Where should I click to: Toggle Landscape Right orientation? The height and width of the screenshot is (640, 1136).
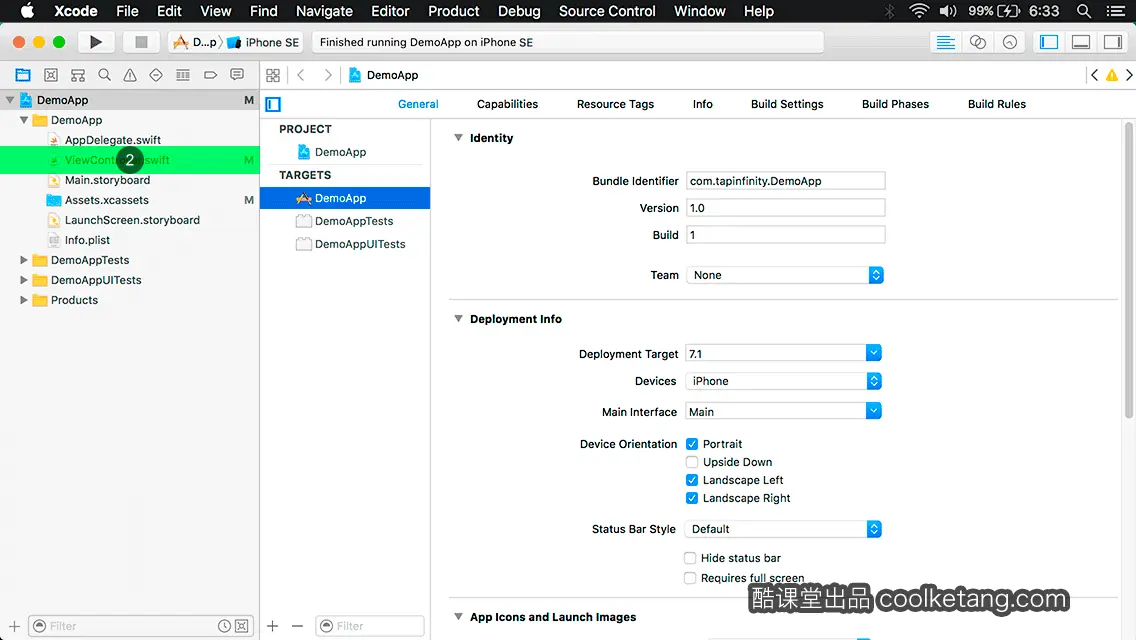[x=692, y=498]
